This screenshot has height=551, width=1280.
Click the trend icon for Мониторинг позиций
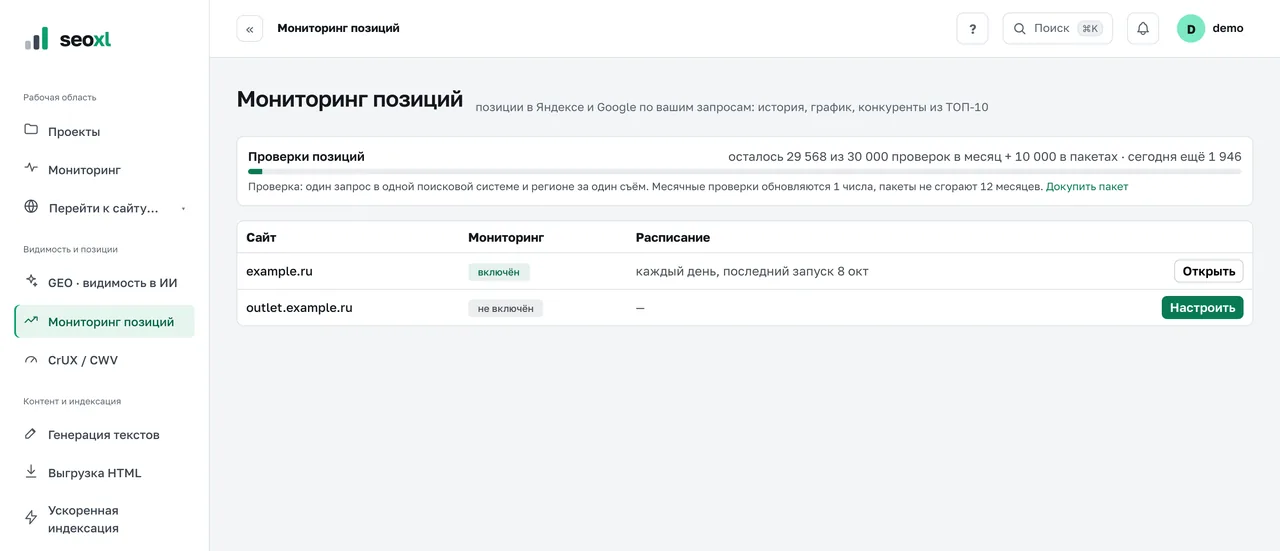[x=31, y=321]
